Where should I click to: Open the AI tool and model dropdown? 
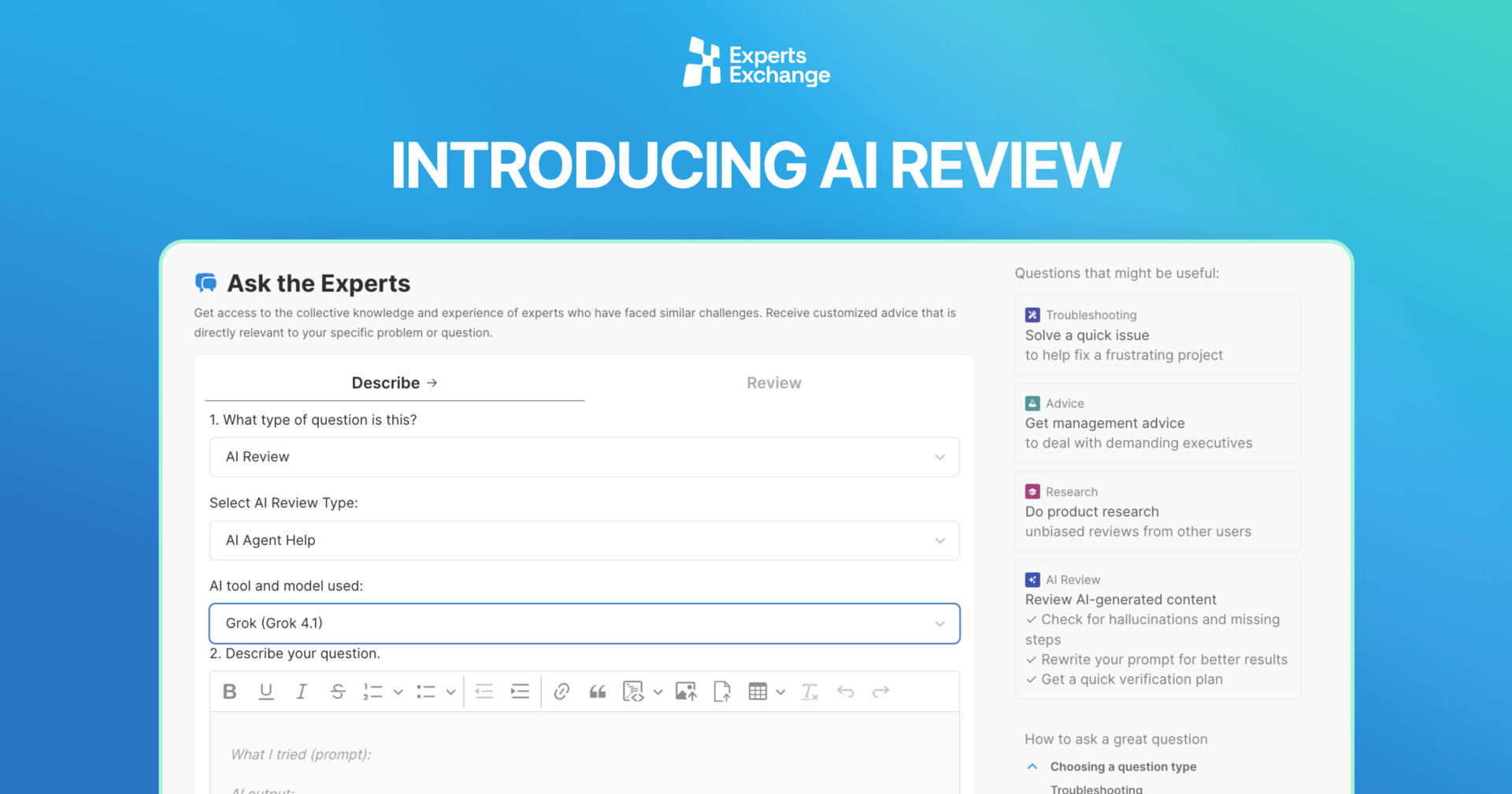(584, 623)
